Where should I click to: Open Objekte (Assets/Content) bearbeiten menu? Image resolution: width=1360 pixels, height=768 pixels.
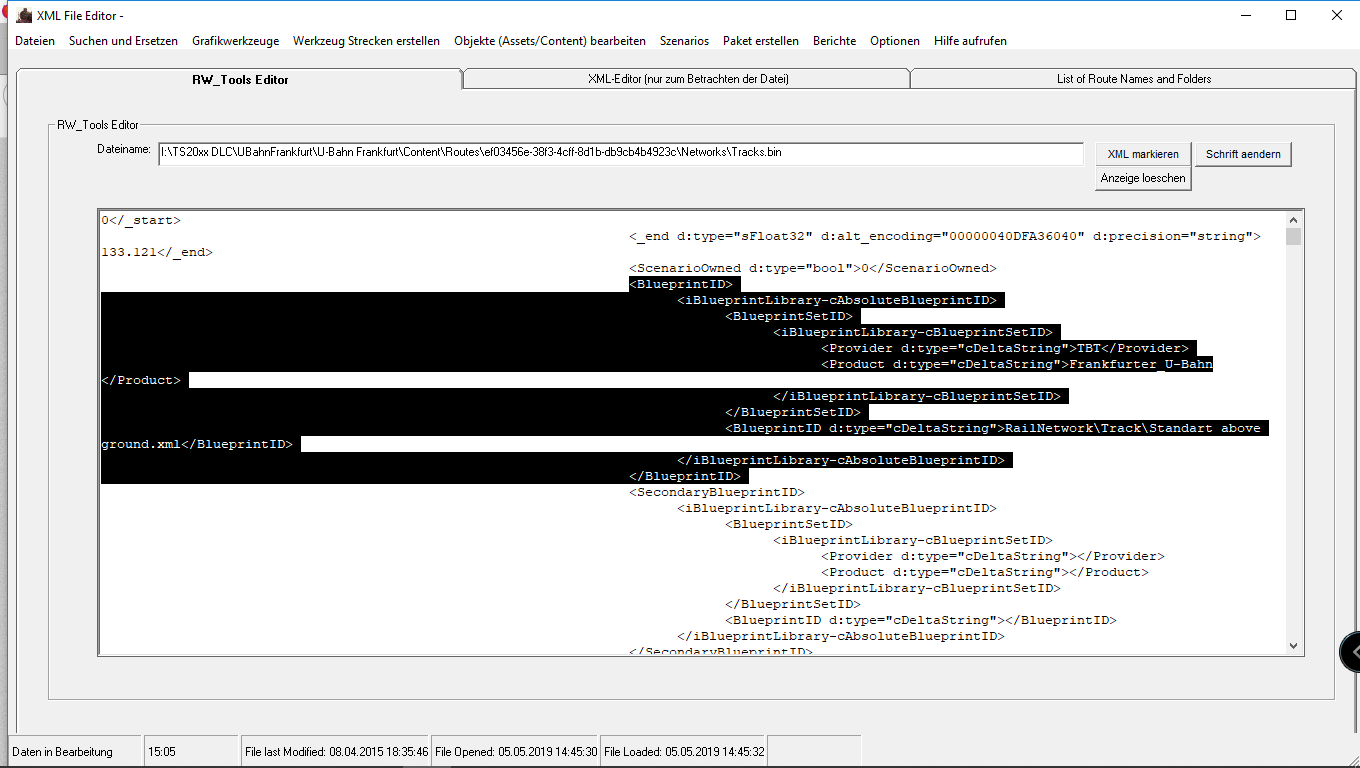tap(550, 41)
